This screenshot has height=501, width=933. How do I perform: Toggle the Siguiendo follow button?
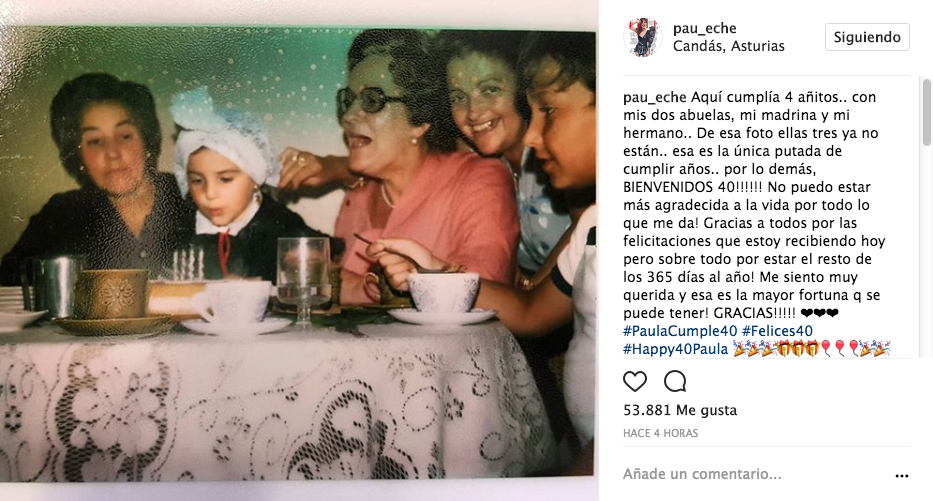(867, 37)
